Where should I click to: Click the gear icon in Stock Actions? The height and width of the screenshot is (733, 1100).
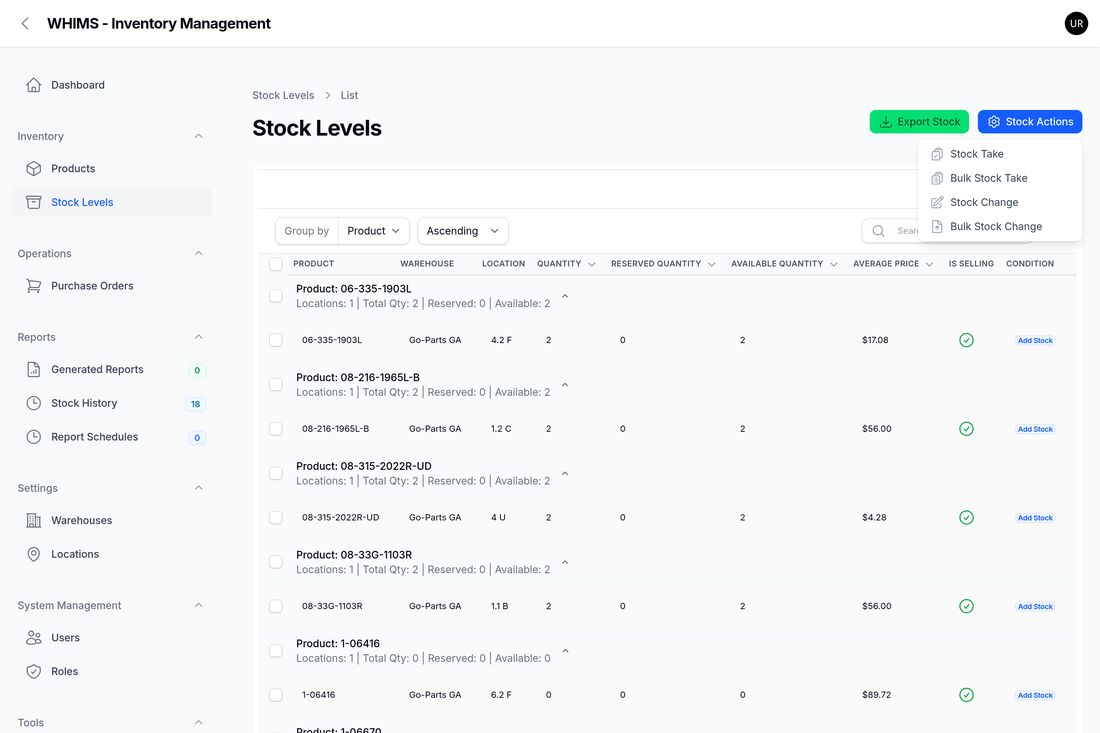993,121
